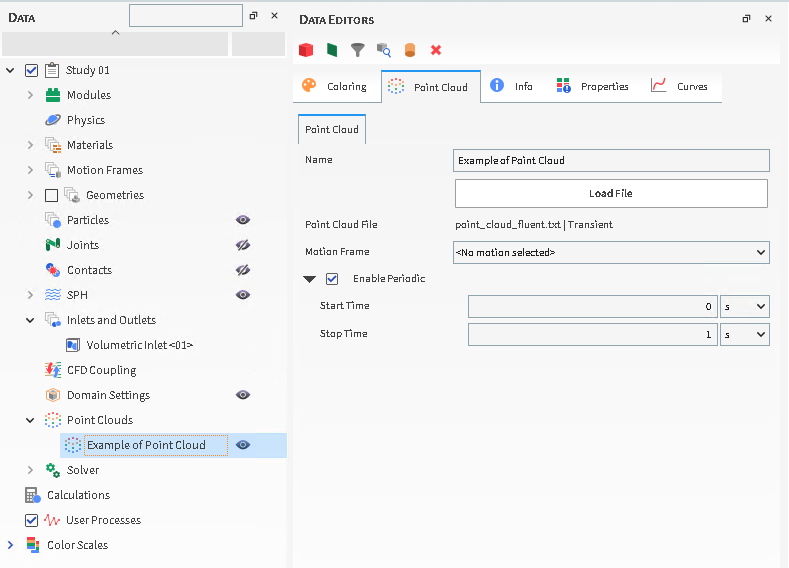Viewport: 789px width, 568px height.
Task: Expand the Solver tree node
Action: (30, 470)
